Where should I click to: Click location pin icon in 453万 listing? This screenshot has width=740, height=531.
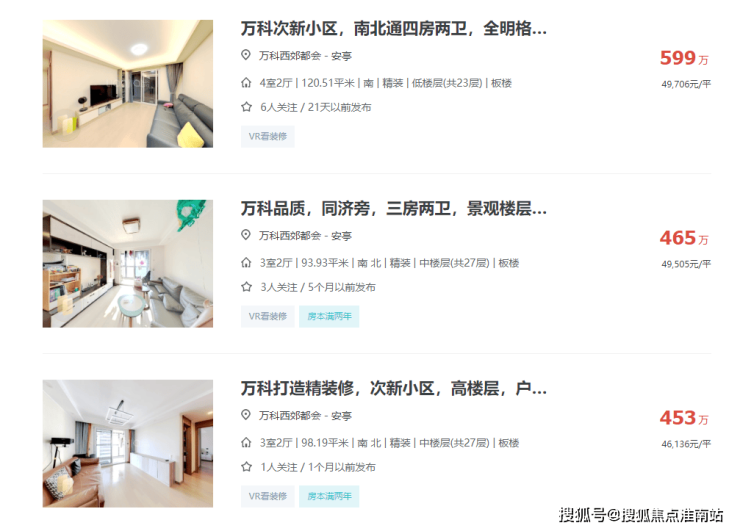245,415
